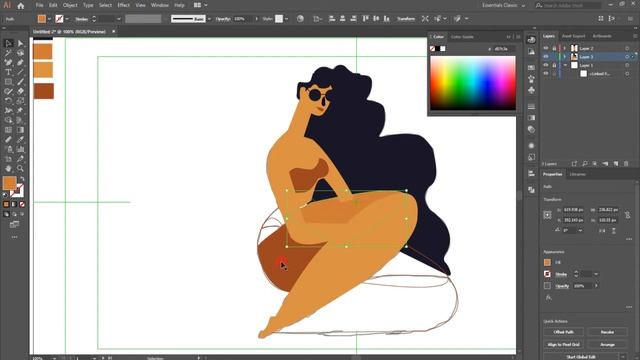Screen dimensions: 640x360
Task: Click Delete Selection trash in Layers panel
Action: point(626,164)
